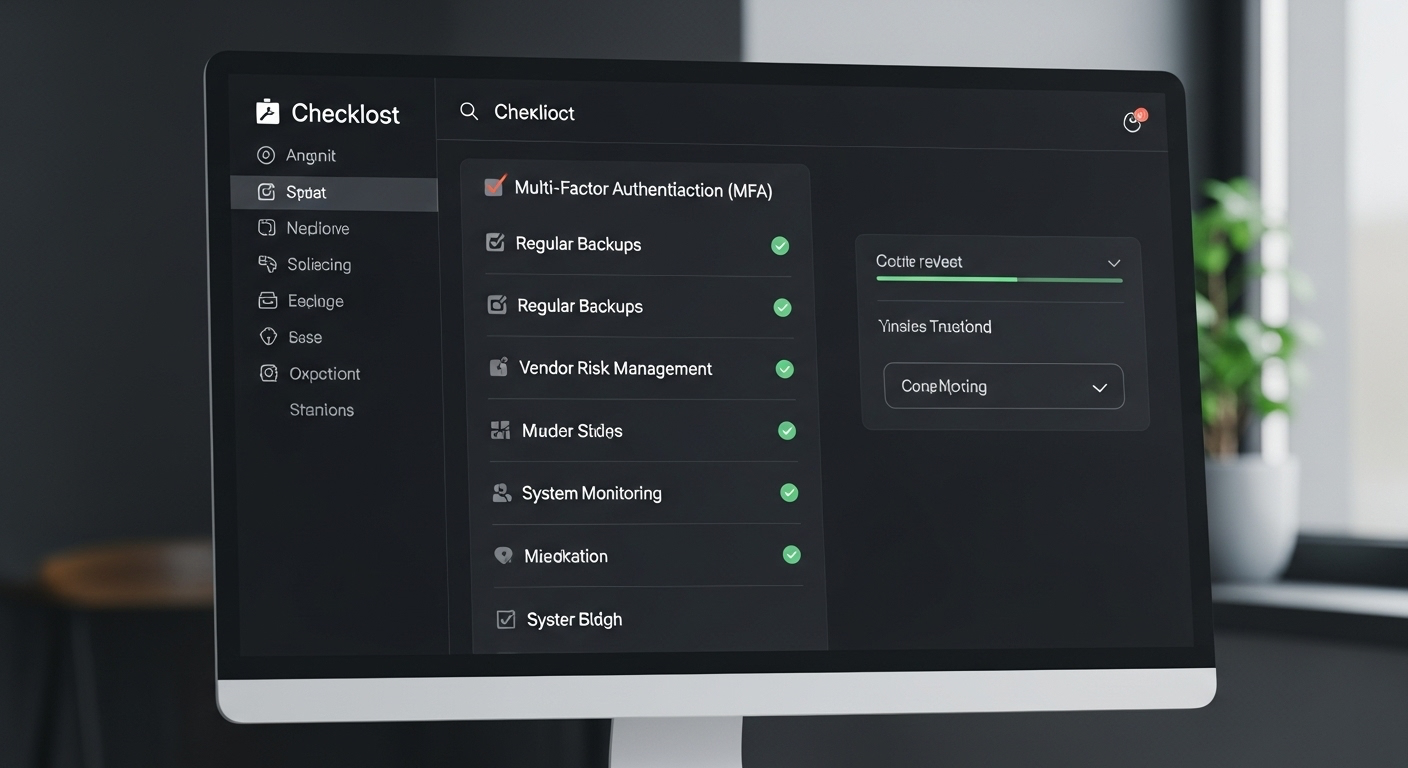Open the Nedlove sidebar item
The height and width of the screenshot is (768, 1408).
pyautogui.click(x=317, y=228)
